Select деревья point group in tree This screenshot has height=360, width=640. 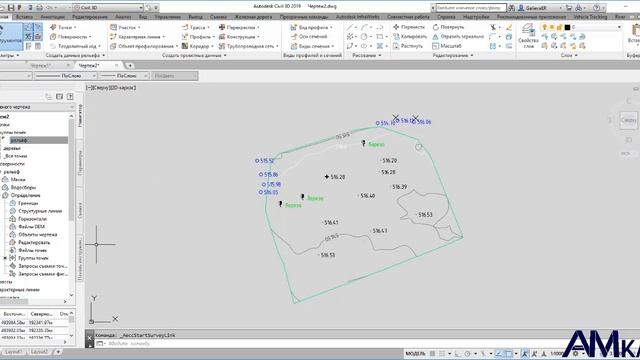(x=12, y=148)
